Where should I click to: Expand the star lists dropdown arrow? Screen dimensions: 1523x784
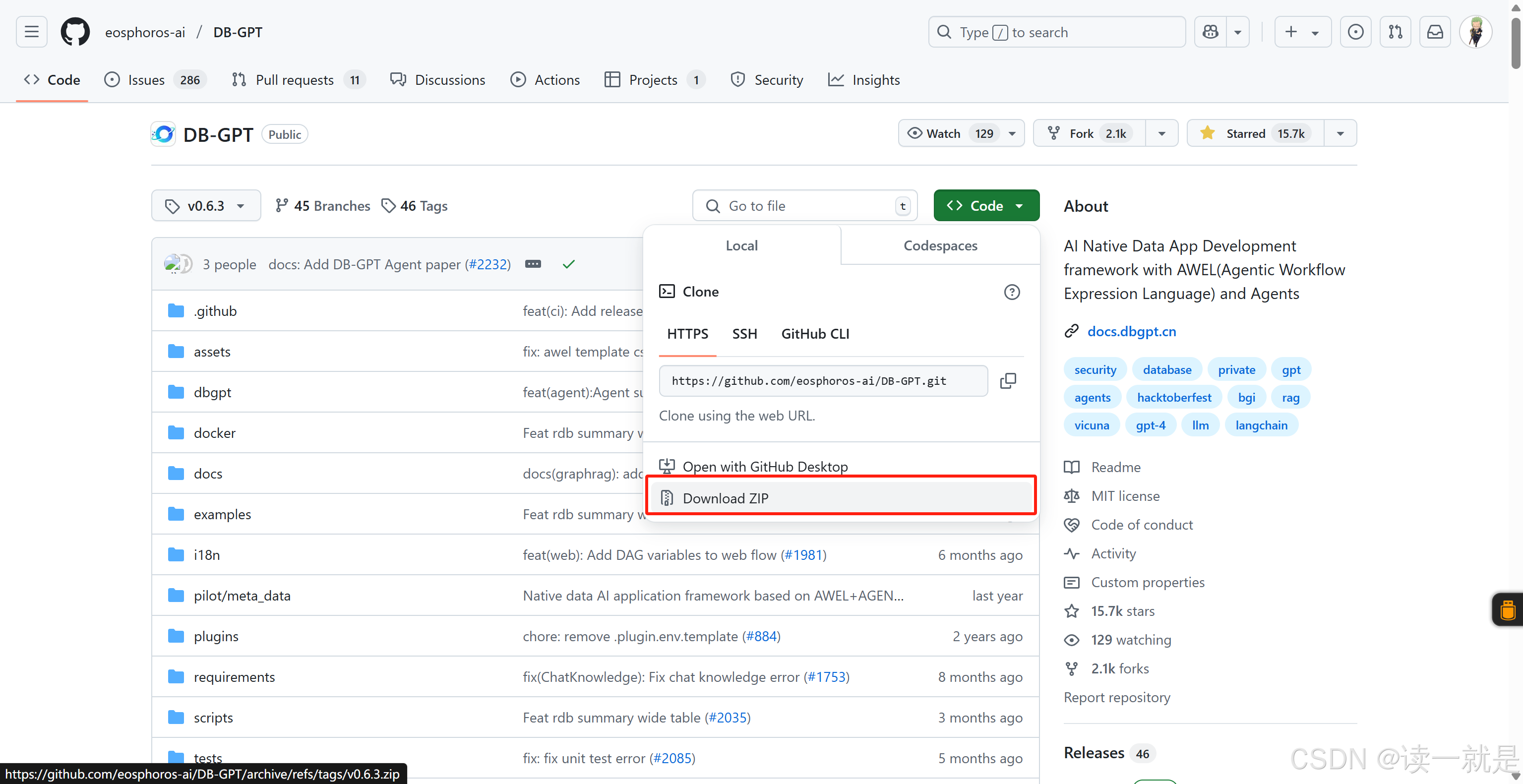pyautogui.click(x=1340, y=133)
